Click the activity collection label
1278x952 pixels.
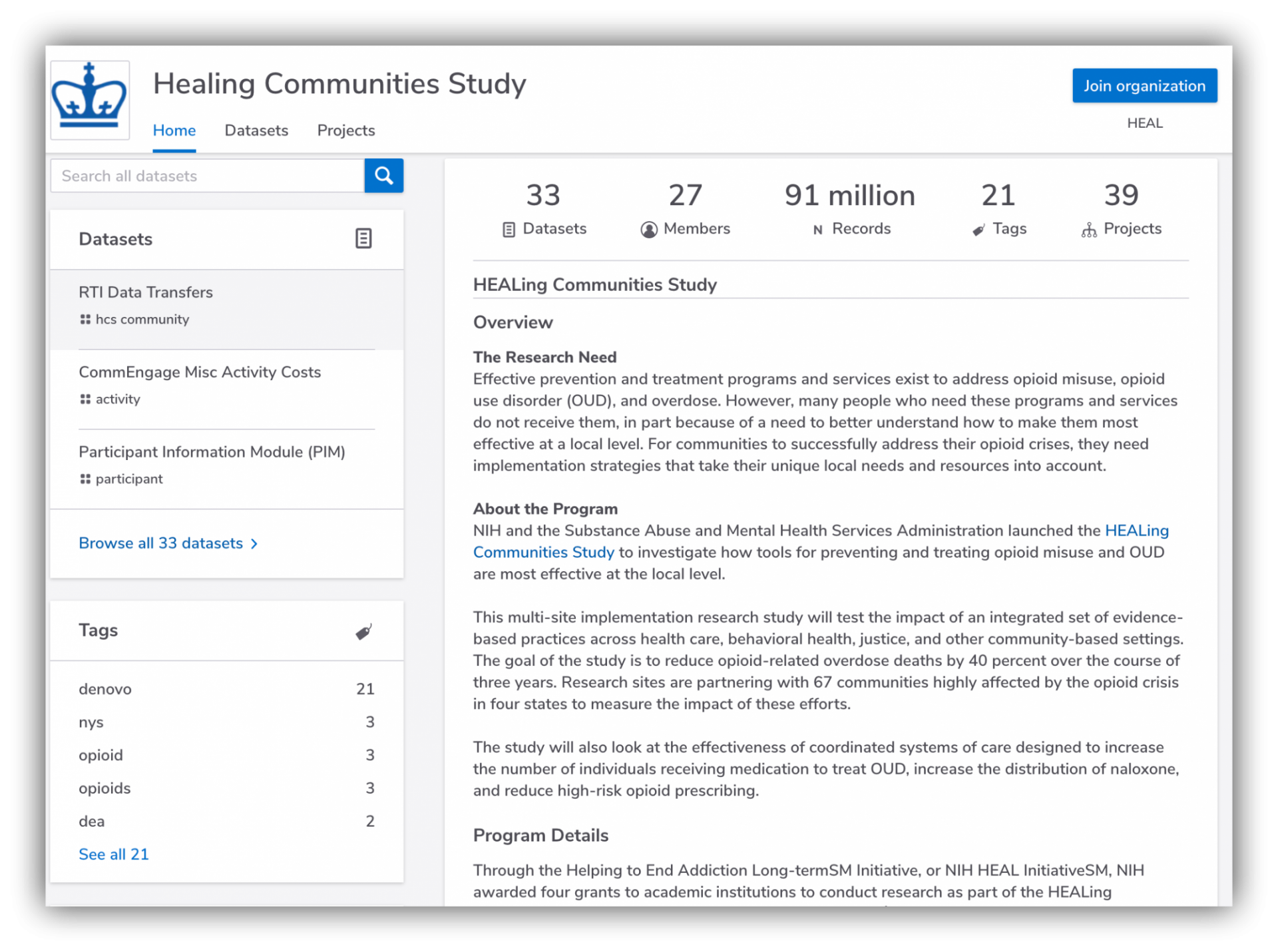[x=118, y=399]
